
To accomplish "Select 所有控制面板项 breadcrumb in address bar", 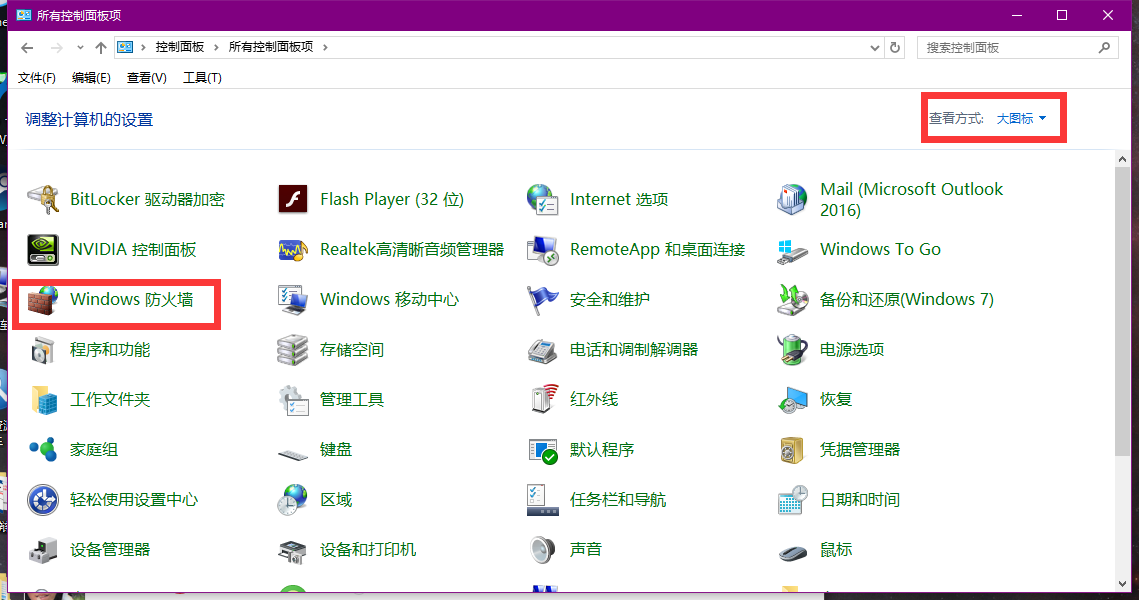I will [271, 47].
